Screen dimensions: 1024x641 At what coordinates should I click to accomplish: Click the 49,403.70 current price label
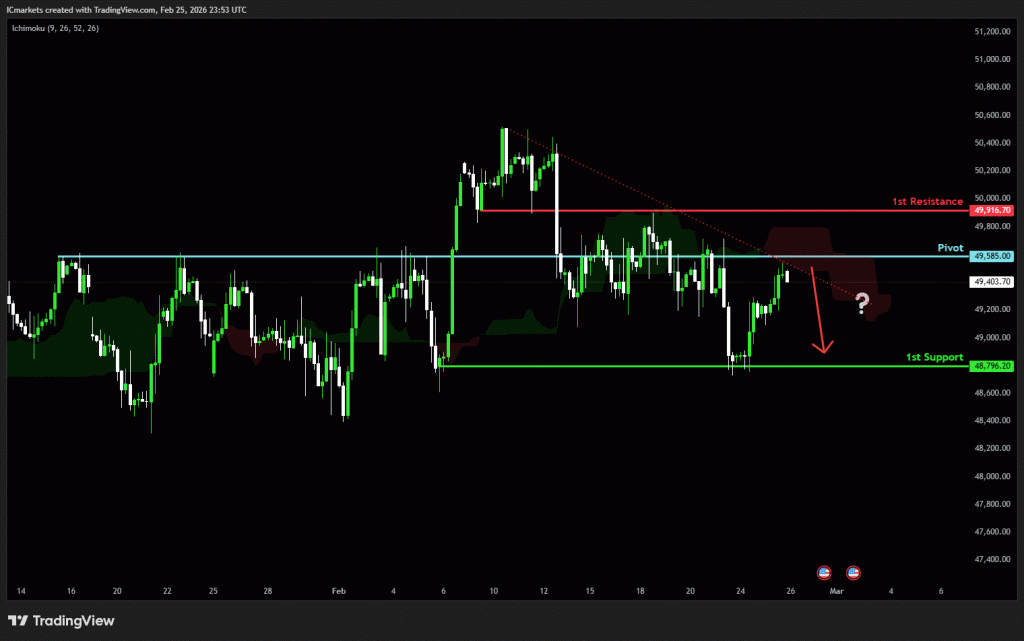pyautogui.click(x=992, y=282)
